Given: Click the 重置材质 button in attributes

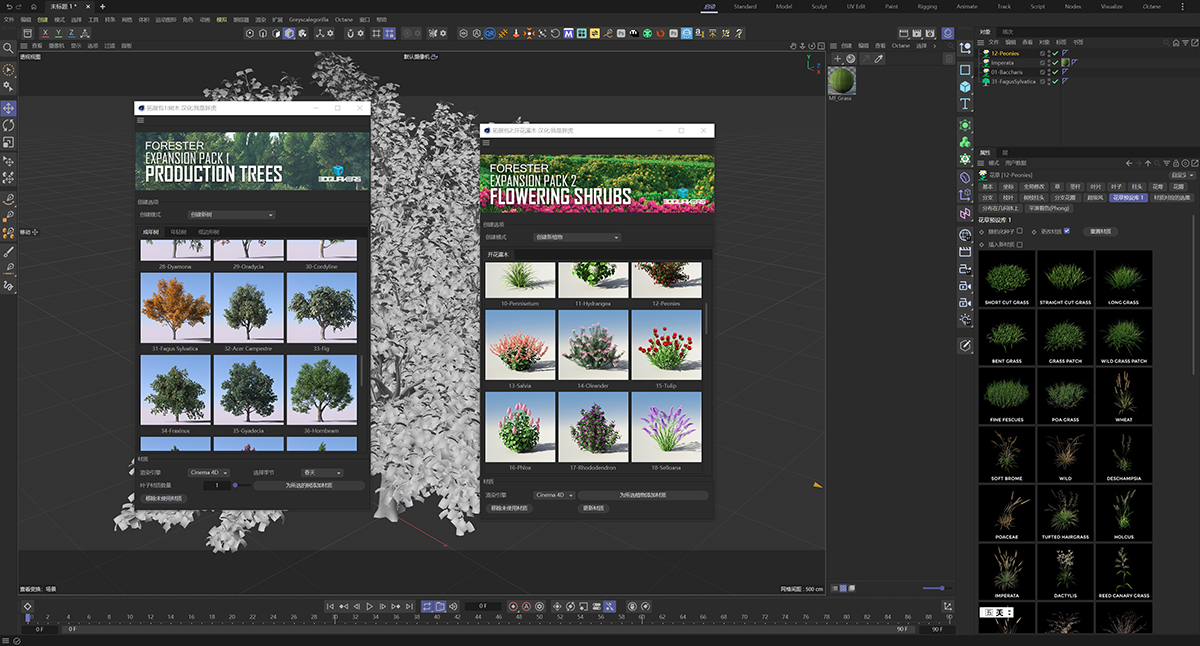Looking at the screenshot, I should tap(1099, 231).
